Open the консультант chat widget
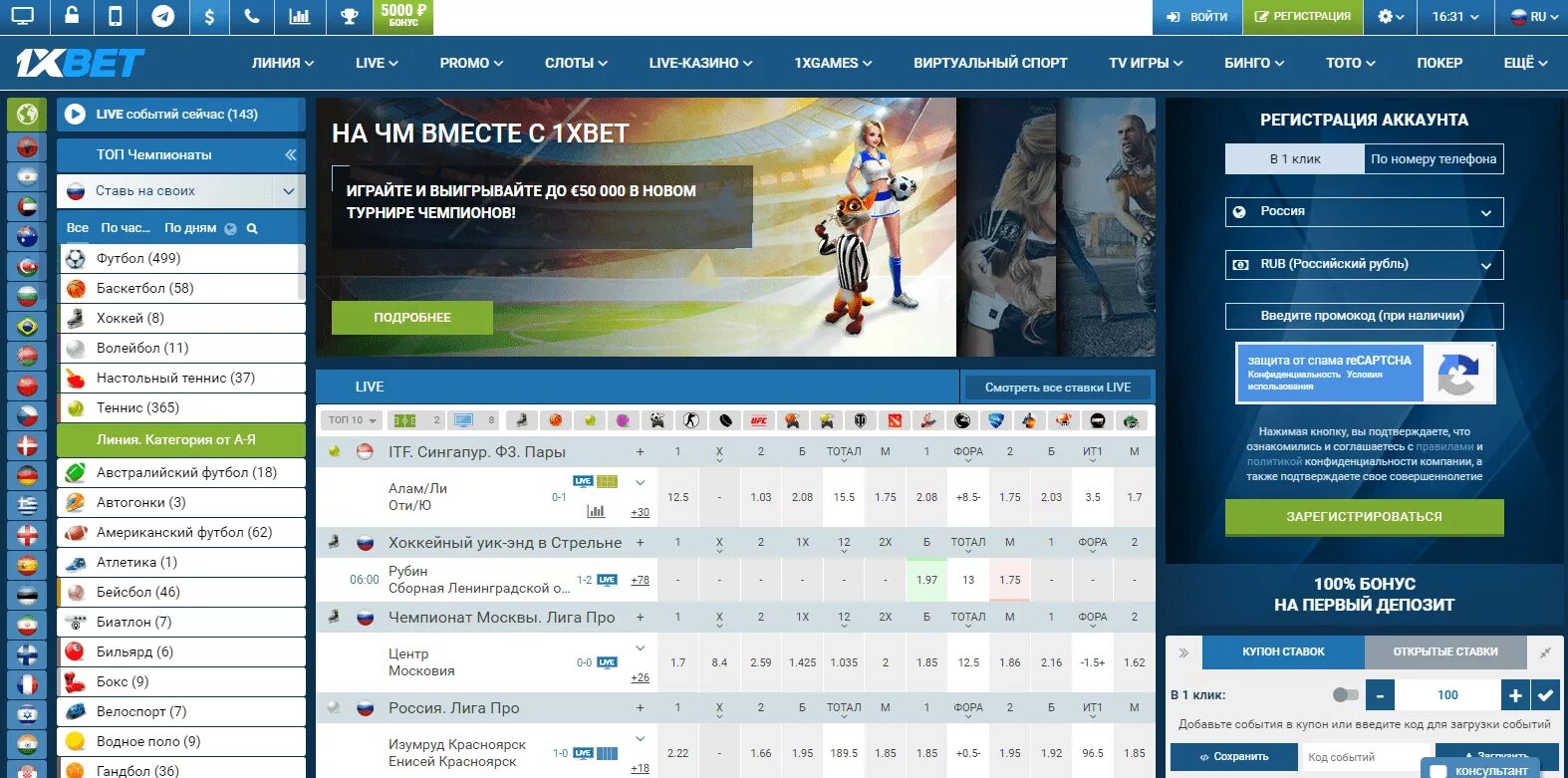Screen dimensions: 1568x778 [1478, 770]
